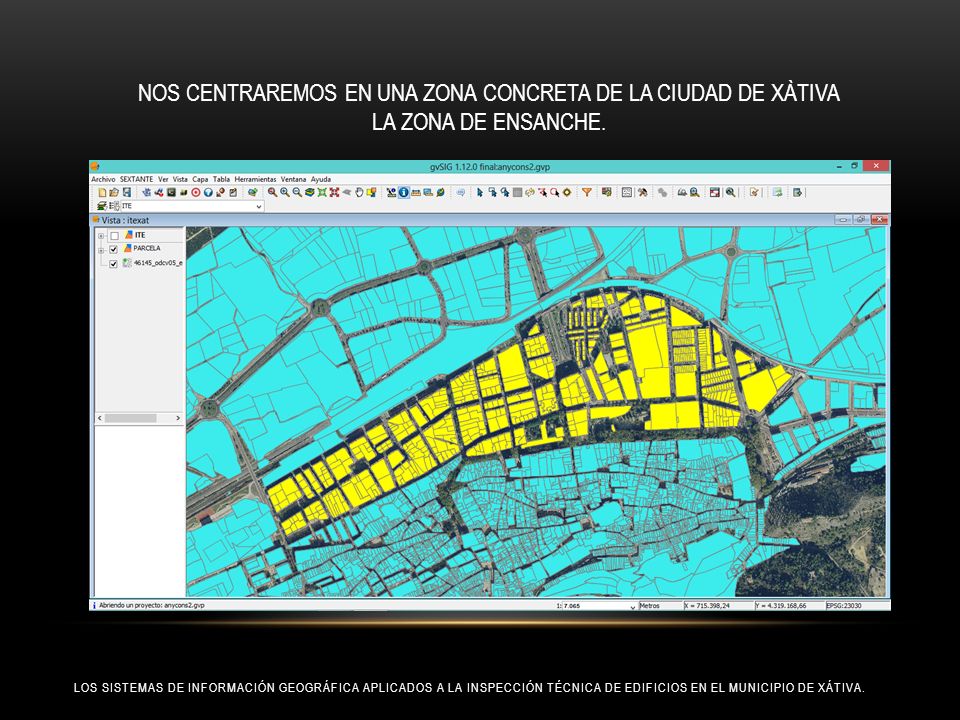Open the SEXTANTE menu

tap(137, 179)
